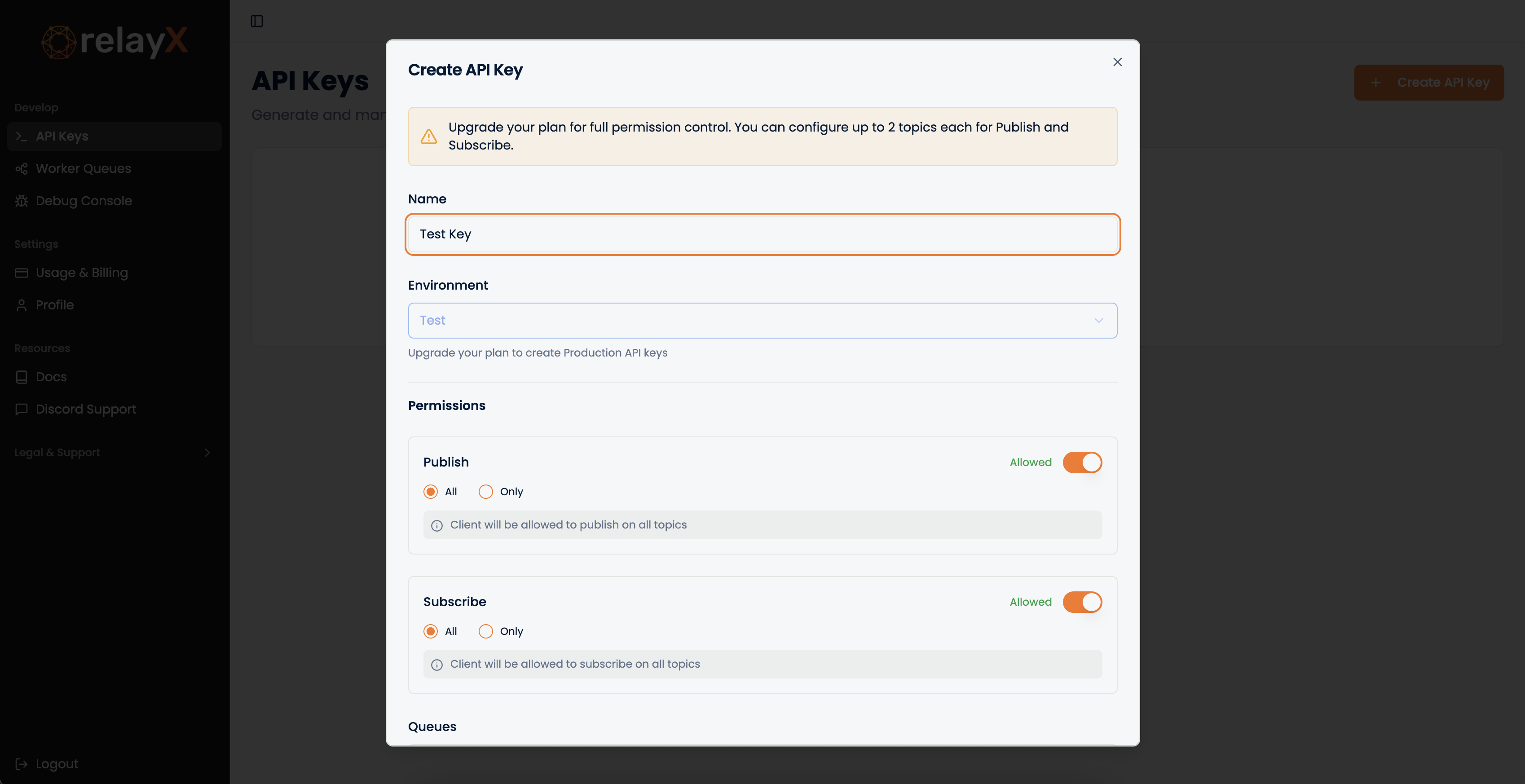The image size is (1525, 784).
Task: Open Docs from the sidebar
Action: point(51,377)
